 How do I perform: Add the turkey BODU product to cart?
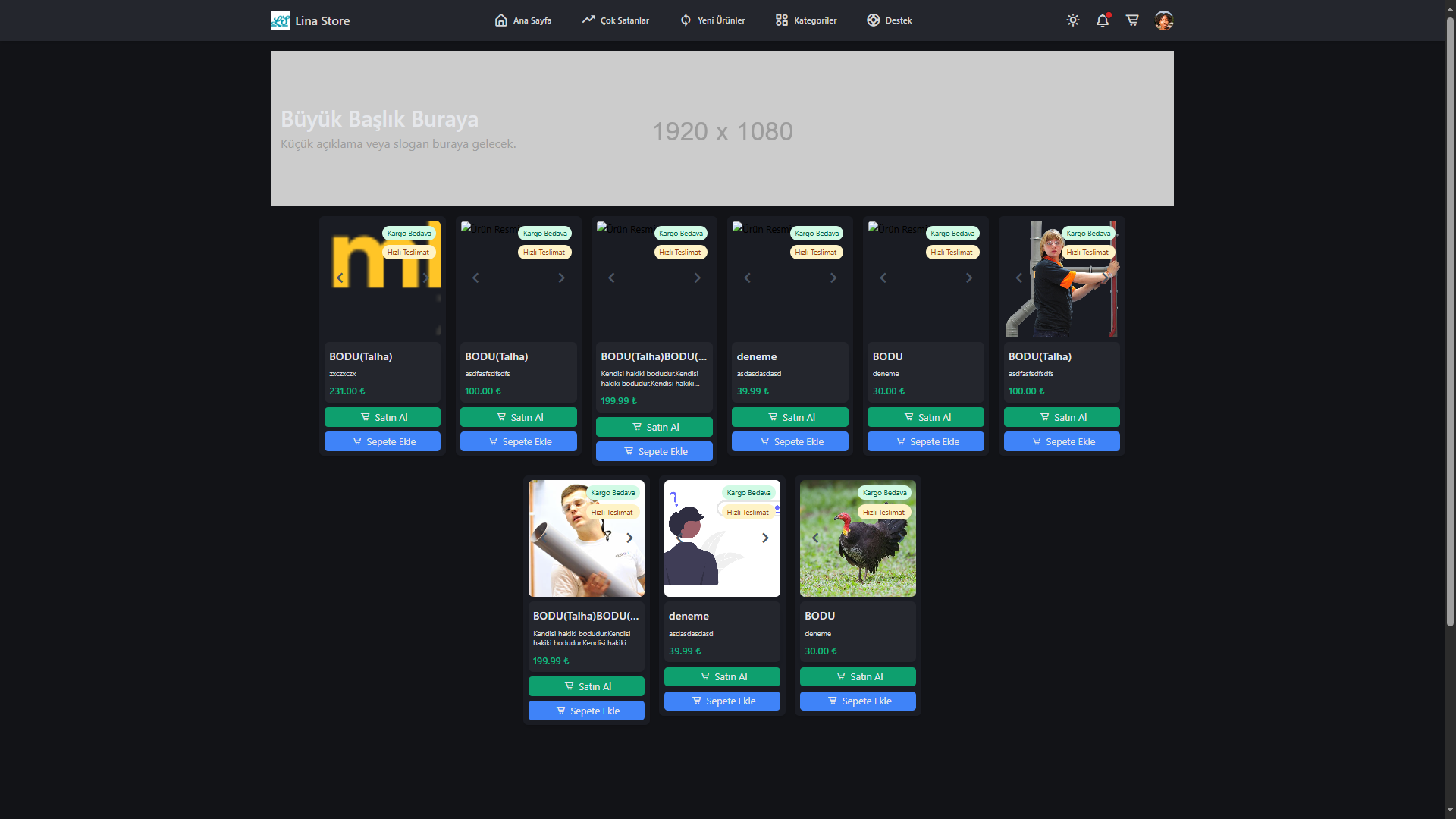pyautogui.click(x=858, y=701)
